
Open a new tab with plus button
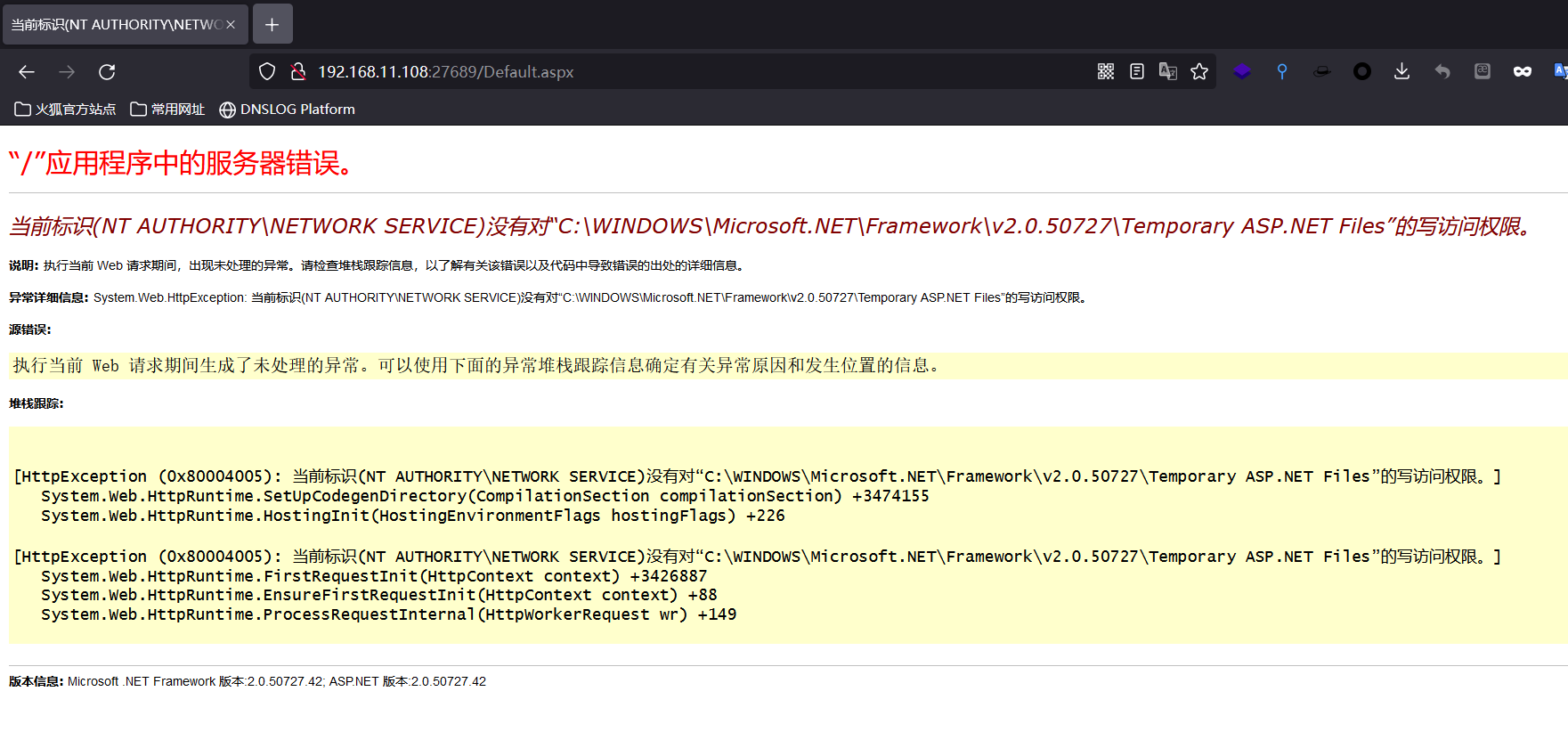[x=272, y=24]
